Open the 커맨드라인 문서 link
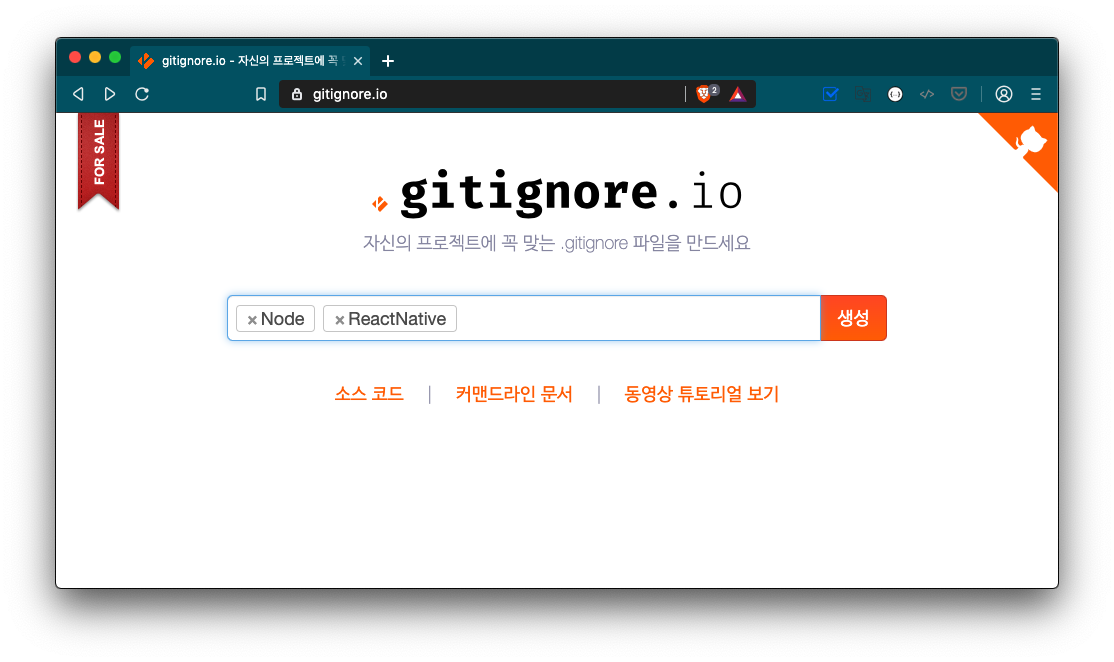Viewport: 1114px width, 662px height. pos(514,394)
